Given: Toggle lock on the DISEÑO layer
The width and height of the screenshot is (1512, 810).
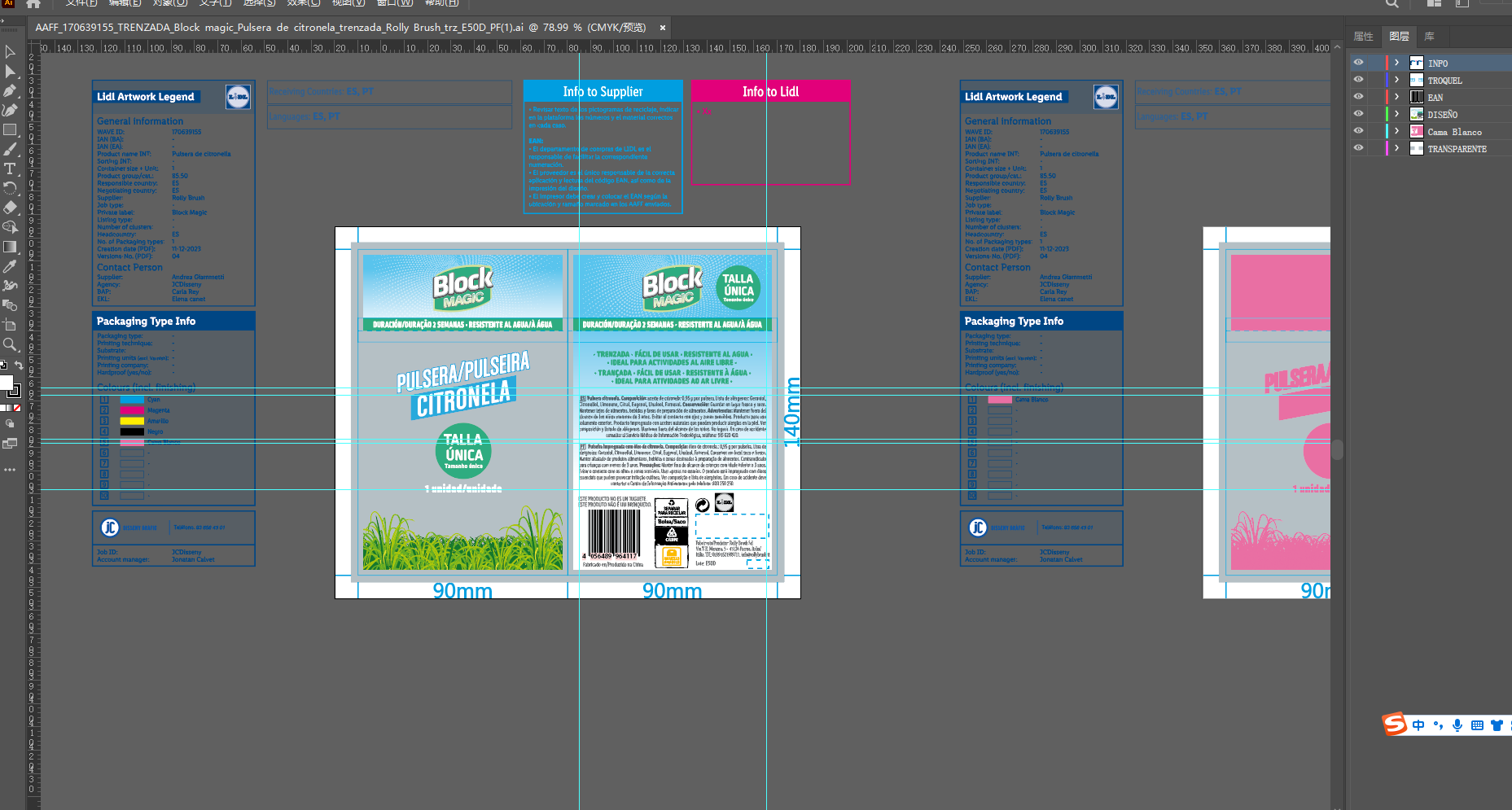Looking at the screenshot, I should tap(1375, 114).
